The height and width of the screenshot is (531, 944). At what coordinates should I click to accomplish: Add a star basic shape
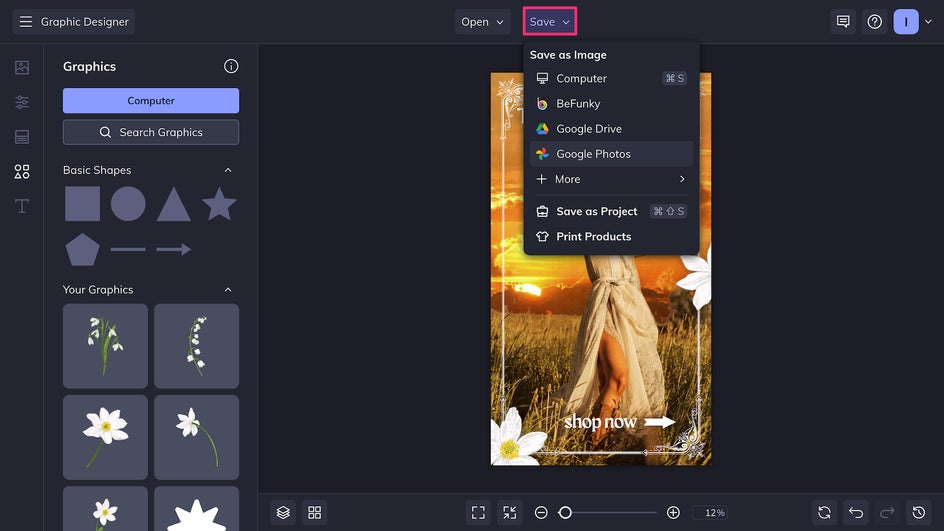tap(219, 203)
